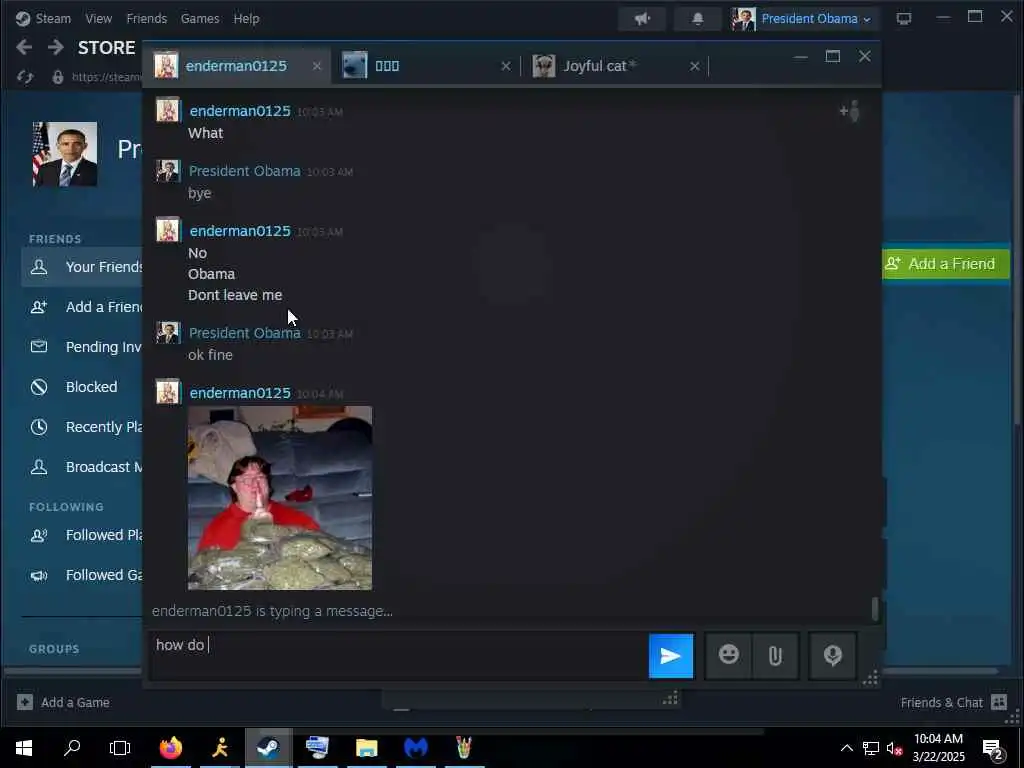Click the muted volume icon in system tray

click(894, 748)
